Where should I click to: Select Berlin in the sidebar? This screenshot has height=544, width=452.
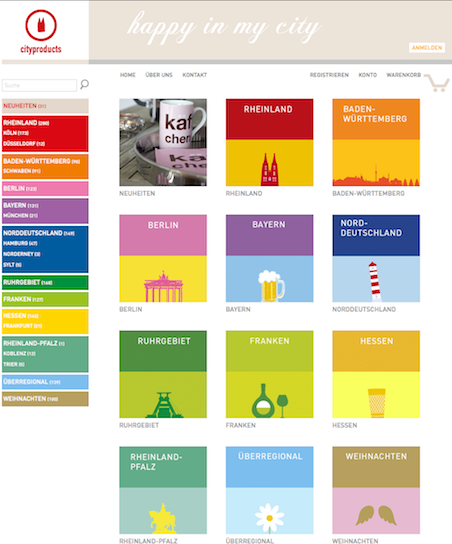point(45,188)
